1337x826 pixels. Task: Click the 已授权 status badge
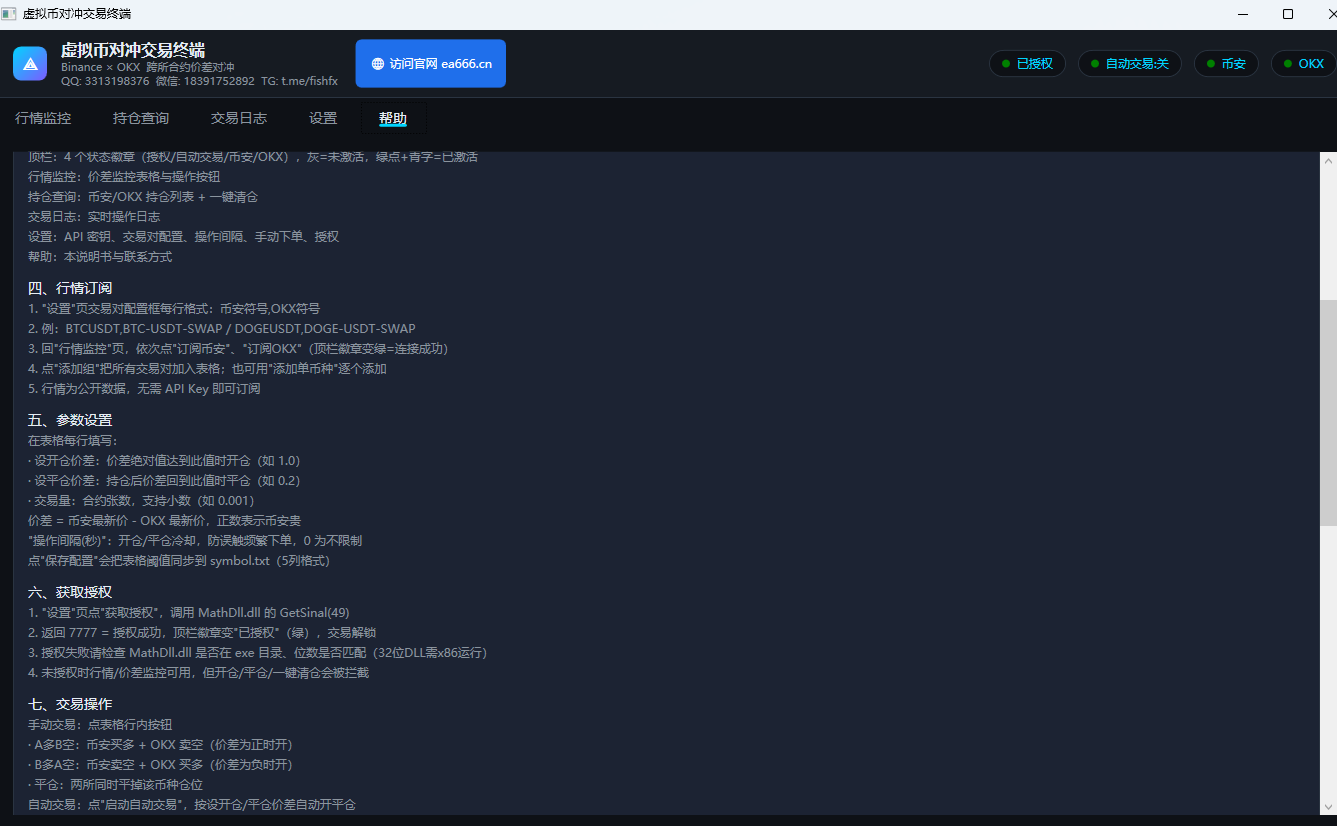click(1027, 64)
